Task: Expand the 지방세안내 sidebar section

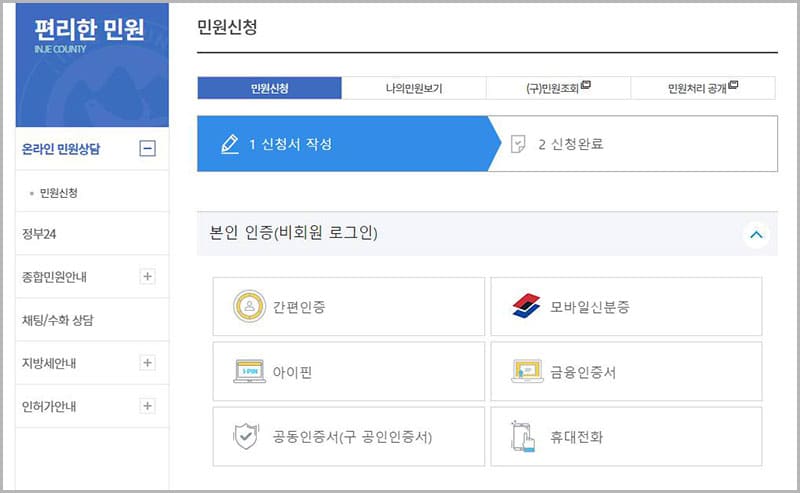Action: pyautogui.click(x=148, y=362)
